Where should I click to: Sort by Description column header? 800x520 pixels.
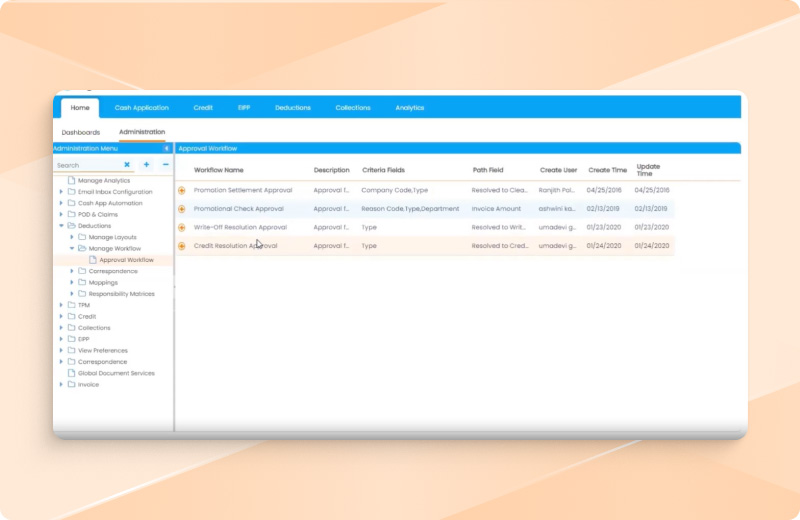(332, 170)
